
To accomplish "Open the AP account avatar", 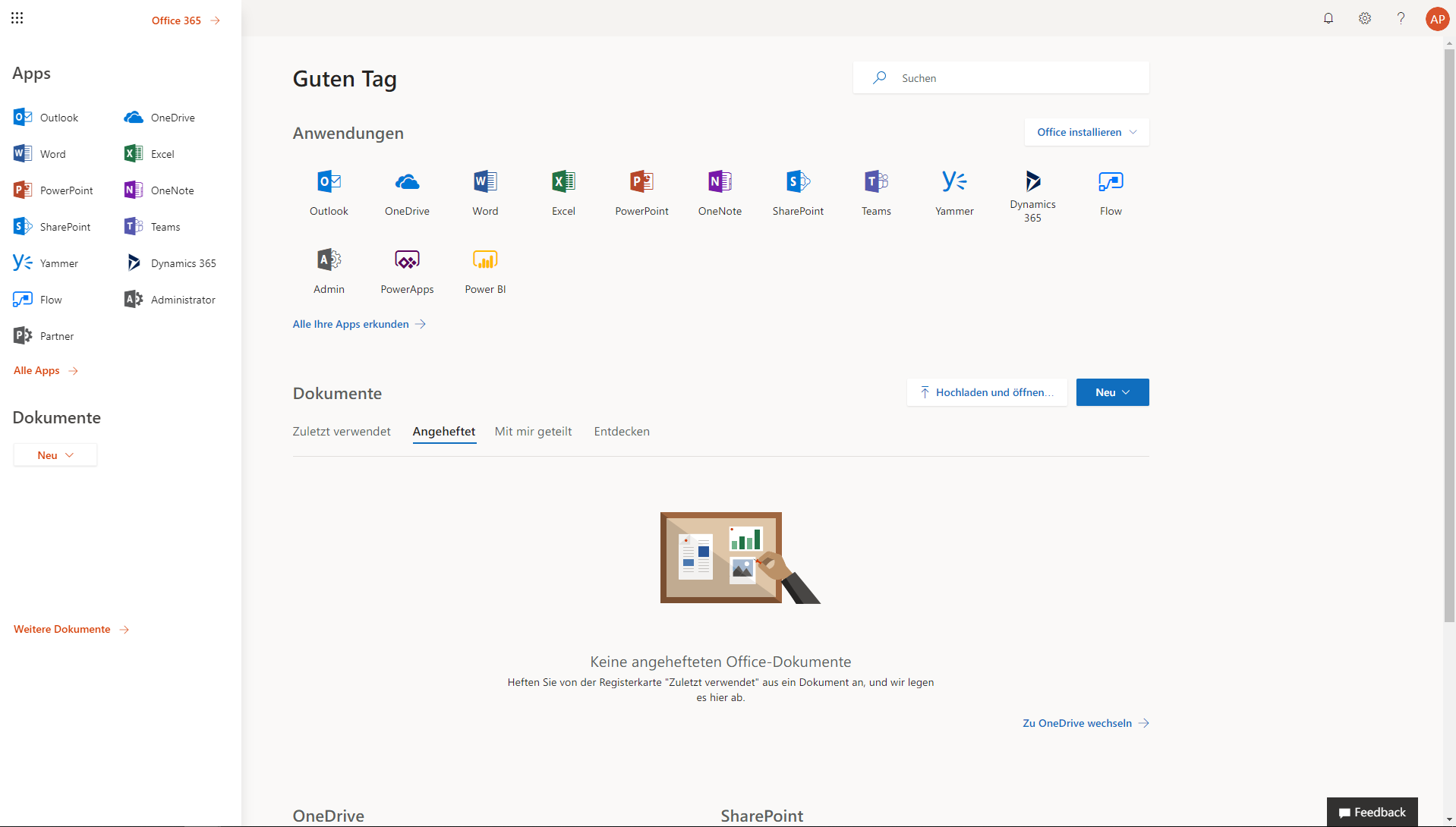I will click(x=1437, y=19).
